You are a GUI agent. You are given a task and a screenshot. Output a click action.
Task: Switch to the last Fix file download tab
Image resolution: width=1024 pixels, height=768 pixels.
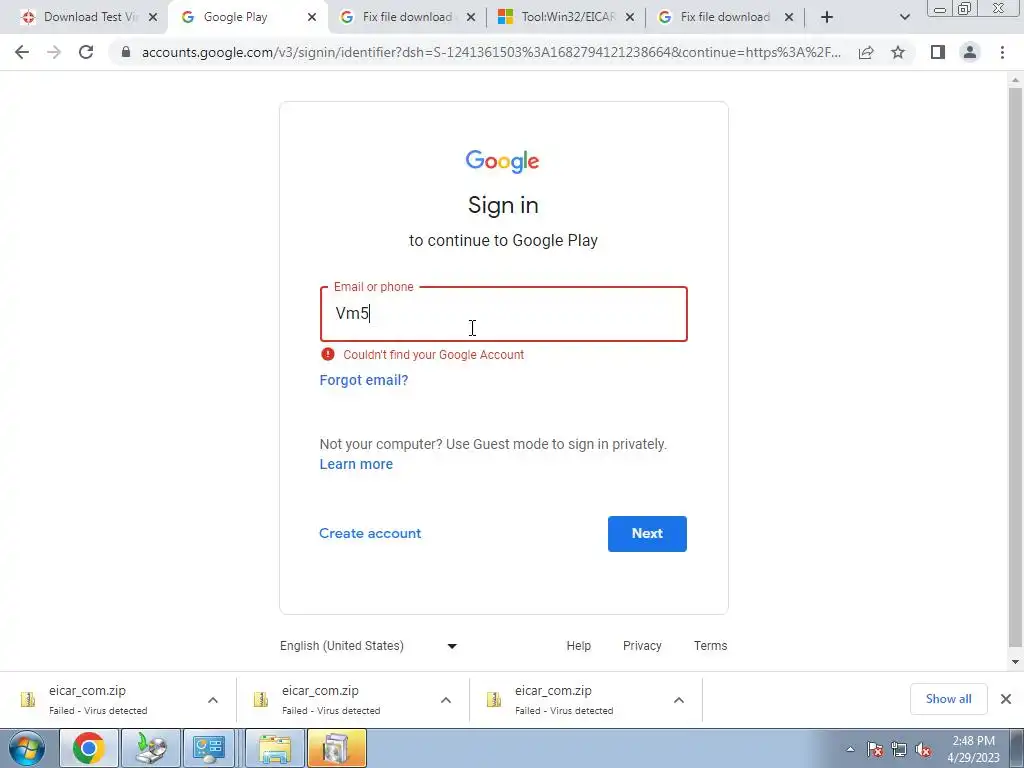pos(725,18)
